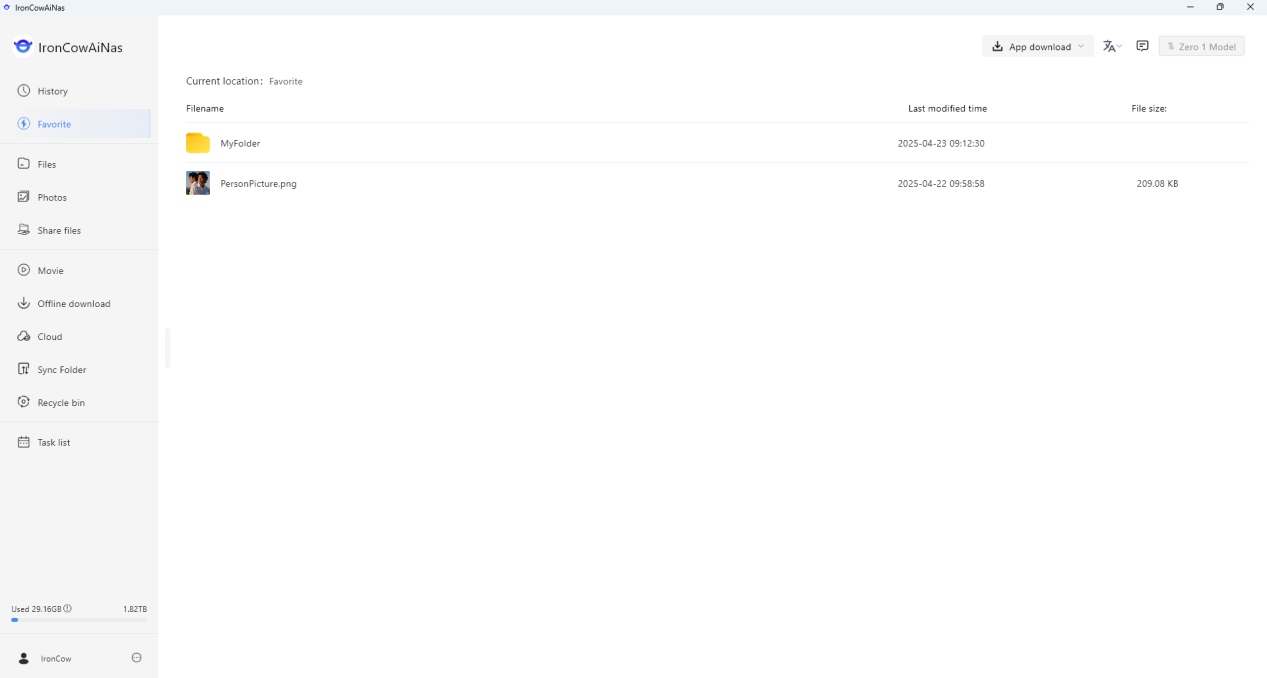1267x678 pixels.
Task: Click the storage usage info icon
Action: (68, 608)
